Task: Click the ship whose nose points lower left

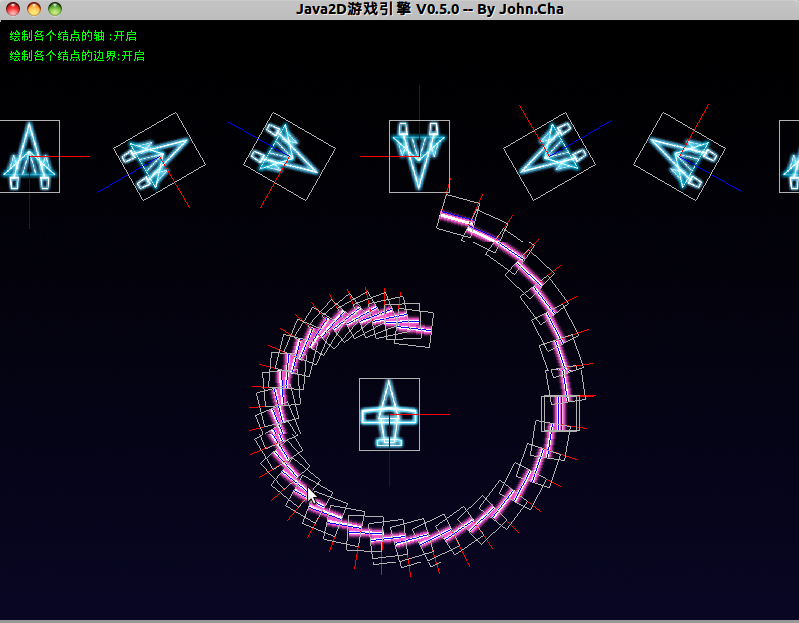Action: pyautogui.click(x=549, y=156)
